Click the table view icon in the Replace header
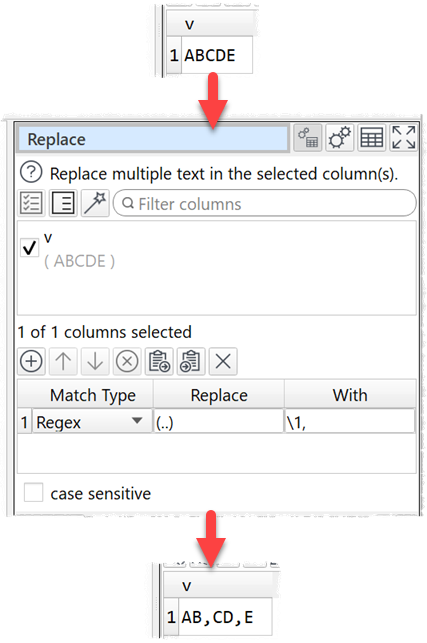The image size is (427, 643). 372,138
